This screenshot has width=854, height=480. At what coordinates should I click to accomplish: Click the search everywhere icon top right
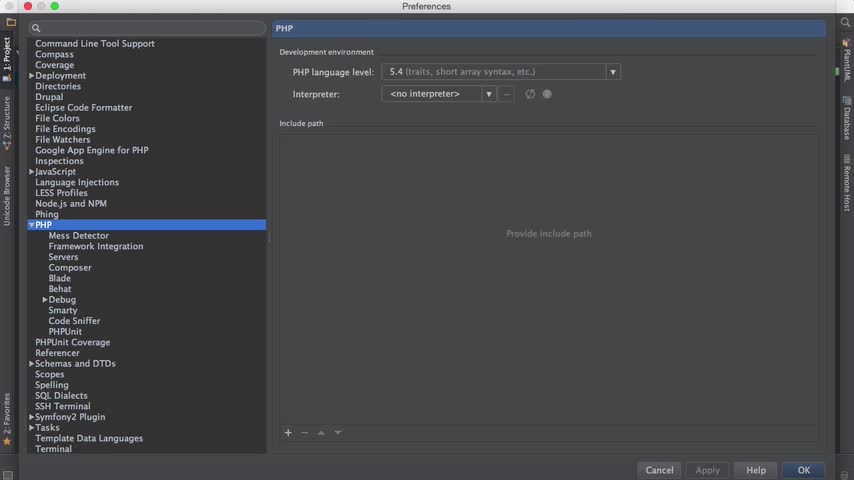(845, 22)
